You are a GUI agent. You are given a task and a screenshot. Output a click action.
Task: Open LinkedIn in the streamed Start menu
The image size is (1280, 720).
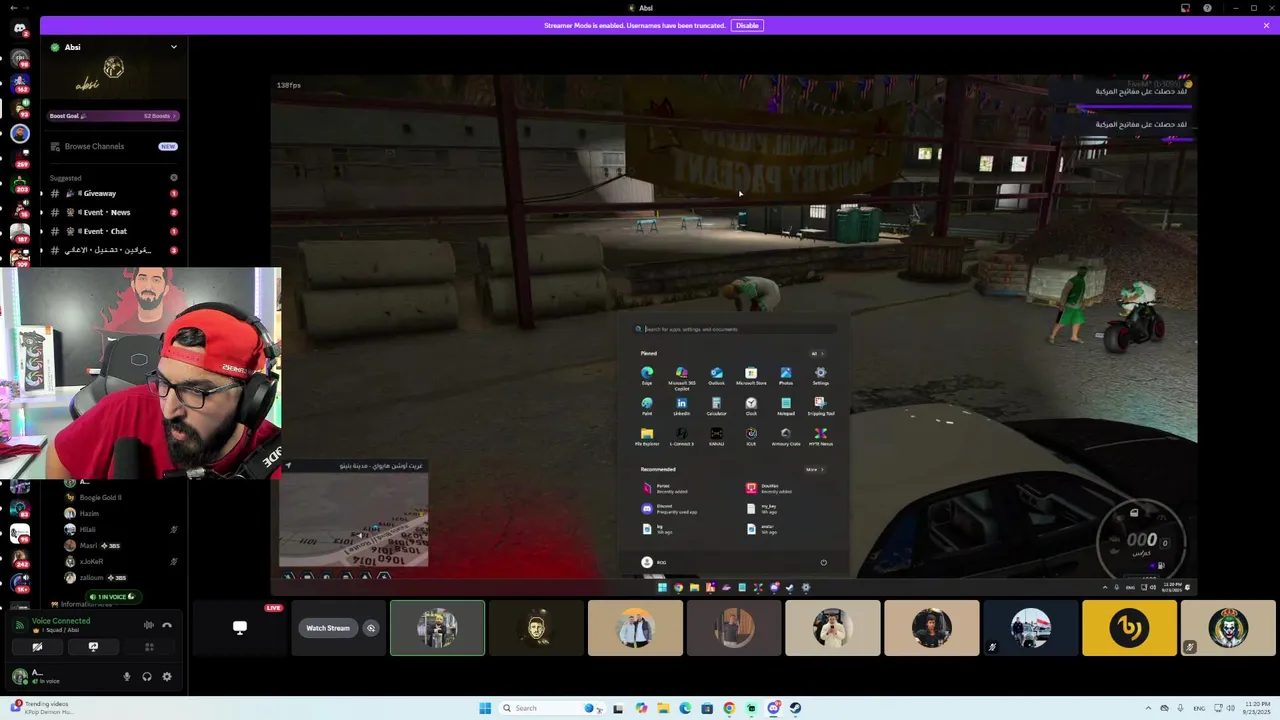(x=682, y=406)
